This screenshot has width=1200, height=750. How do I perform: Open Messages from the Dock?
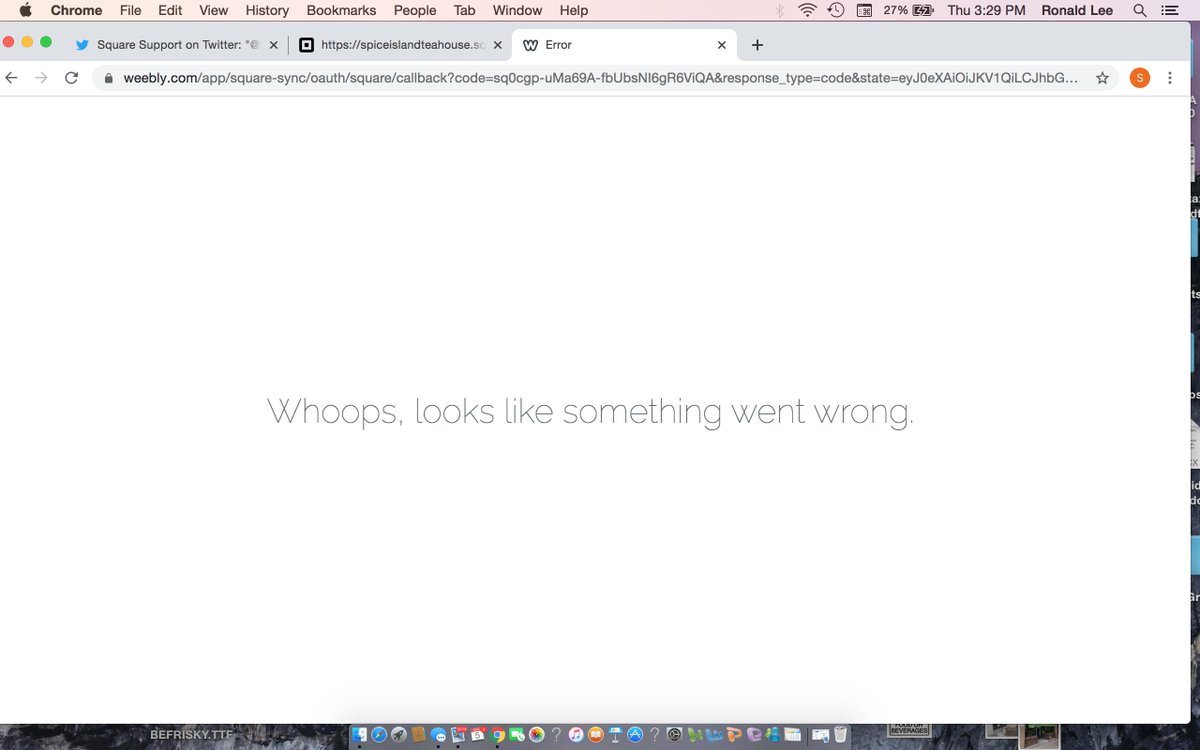[x=438, y=735]
